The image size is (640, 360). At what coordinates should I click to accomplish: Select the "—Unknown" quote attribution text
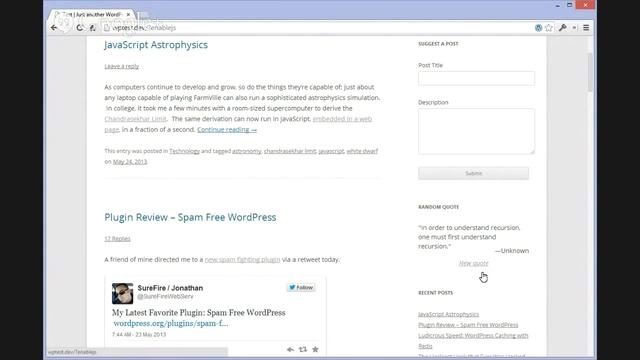point(512,251)
